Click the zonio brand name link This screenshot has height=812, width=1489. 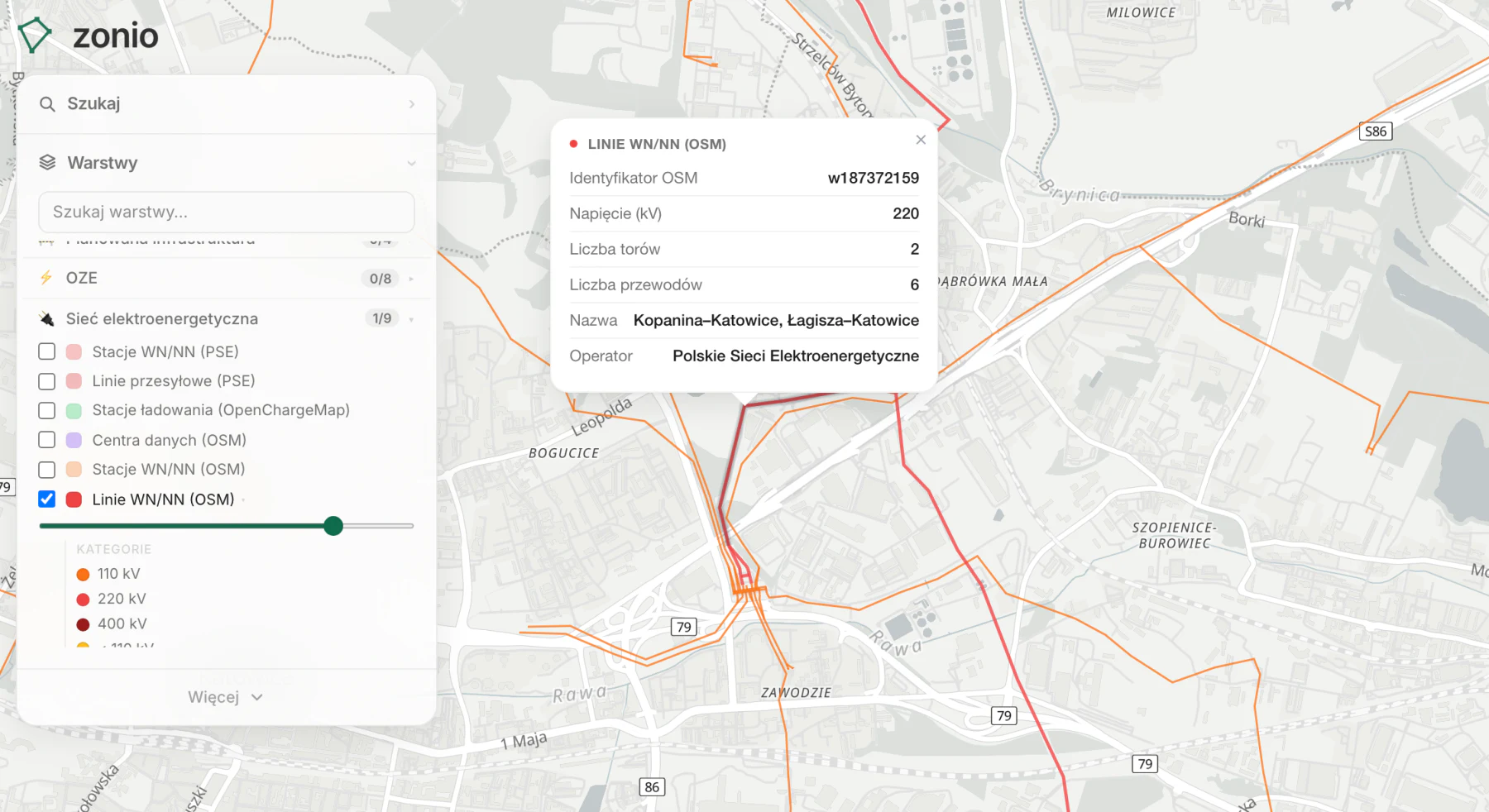116,36
